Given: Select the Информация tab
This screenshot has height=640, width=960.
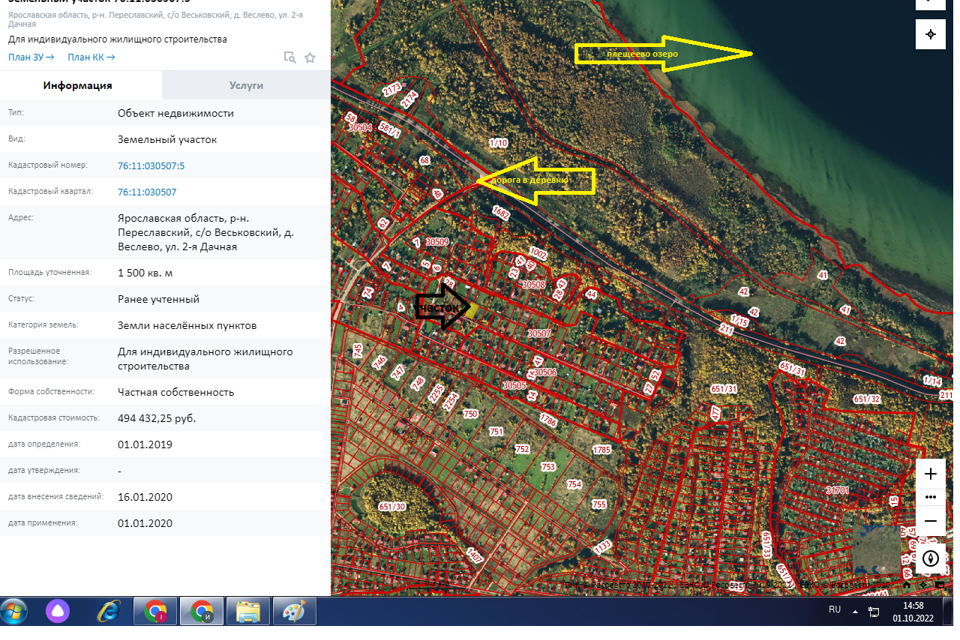Looking at the screenshot, I should click(78, 86).
